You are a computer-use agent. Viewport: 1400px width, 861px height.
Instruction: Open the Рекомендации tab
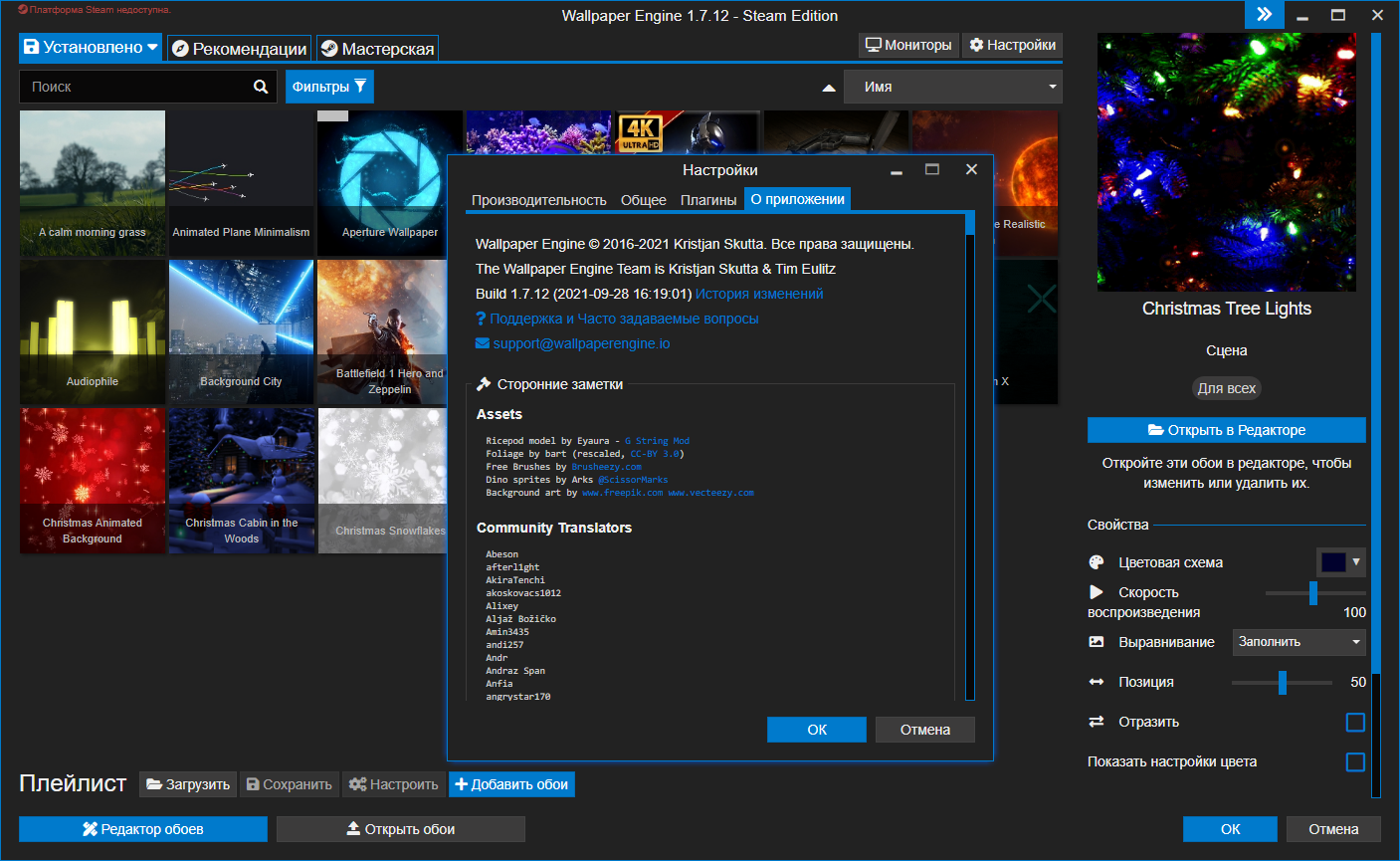239,48
